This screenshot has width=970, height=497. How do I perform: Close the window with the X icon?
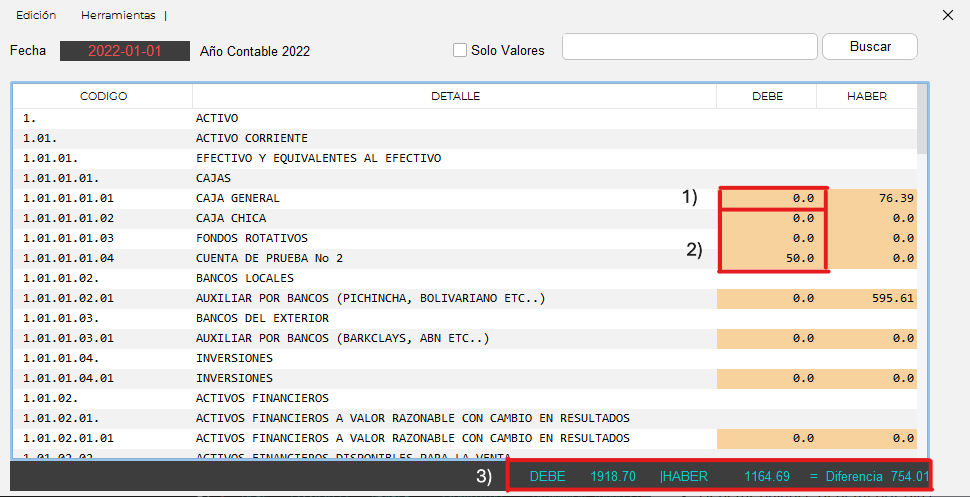[x=948, y=15]
